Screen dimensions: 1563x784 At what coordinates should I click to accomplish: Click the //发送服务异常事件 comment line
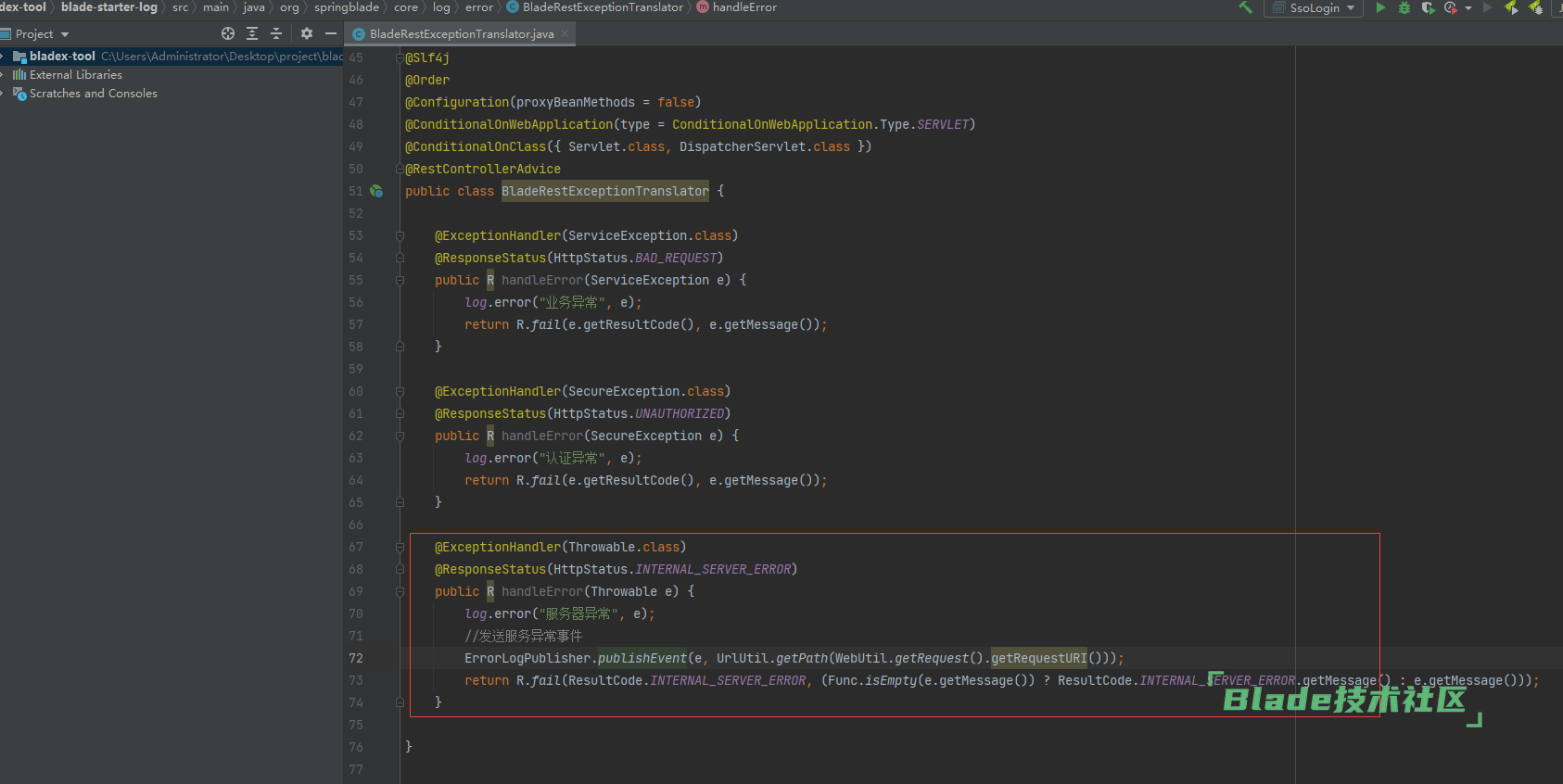[x=524, y=636]
